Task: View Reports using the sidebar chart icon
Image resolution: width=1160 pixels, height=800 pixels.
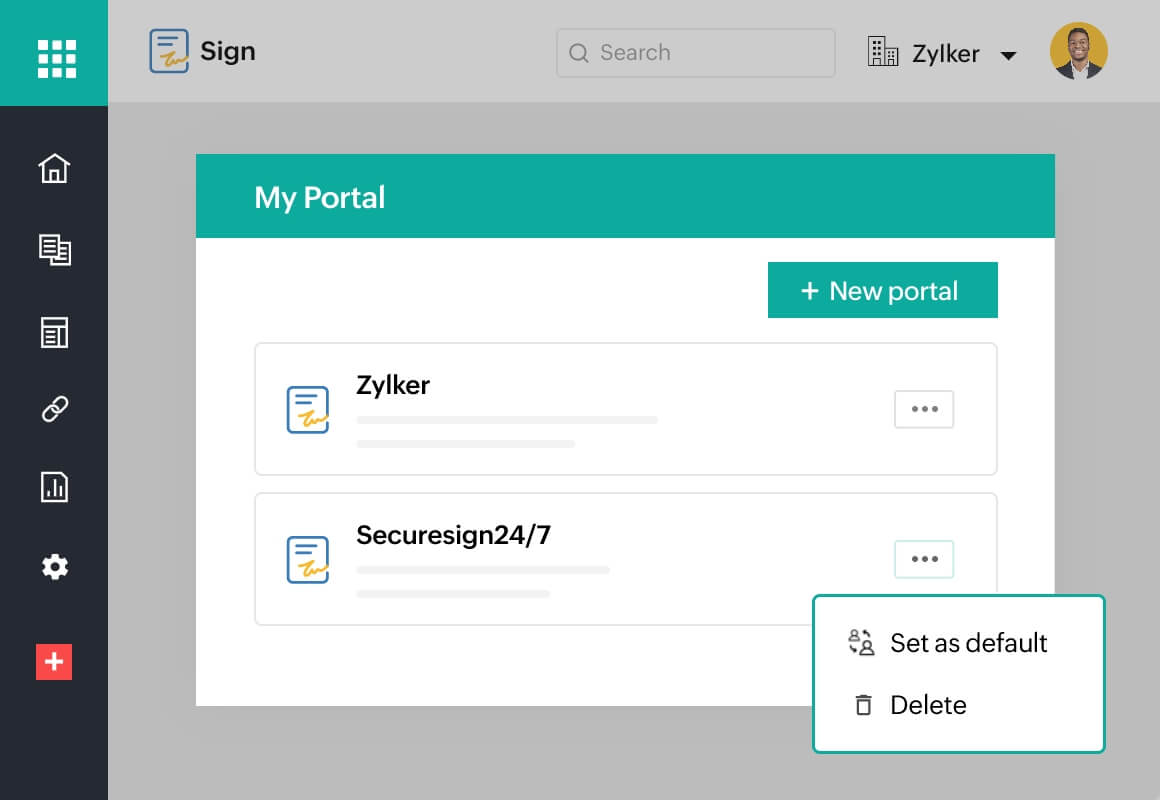Action: tap(54, 487)
